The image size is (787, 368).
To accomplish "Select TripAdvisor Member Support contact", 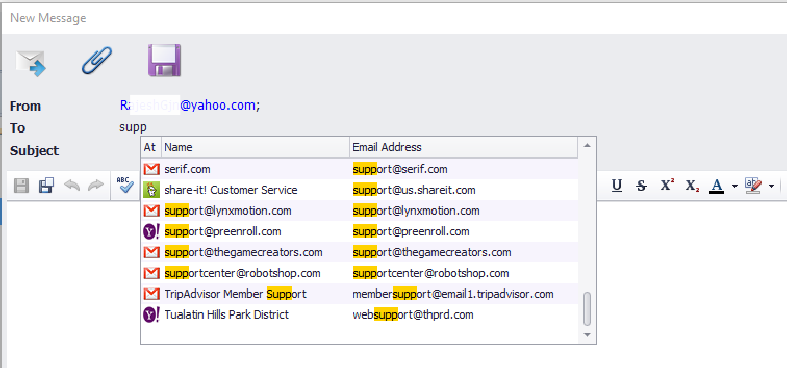I will click(359, 294).
